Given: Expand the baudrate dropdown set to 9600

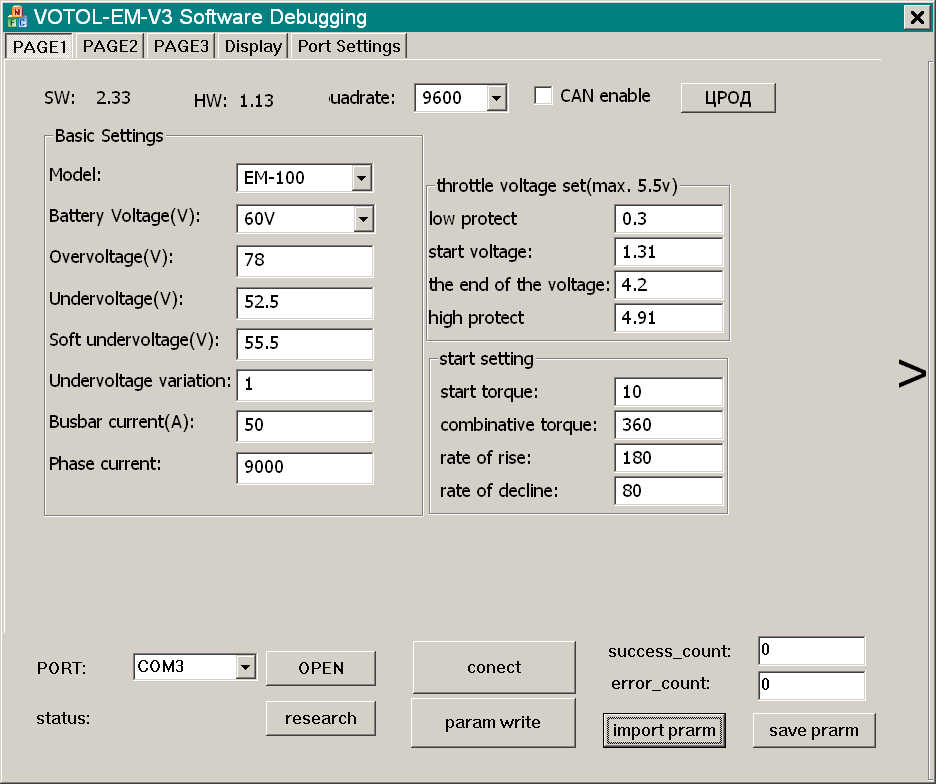Looking at the screenshot, I should (497, 98).
